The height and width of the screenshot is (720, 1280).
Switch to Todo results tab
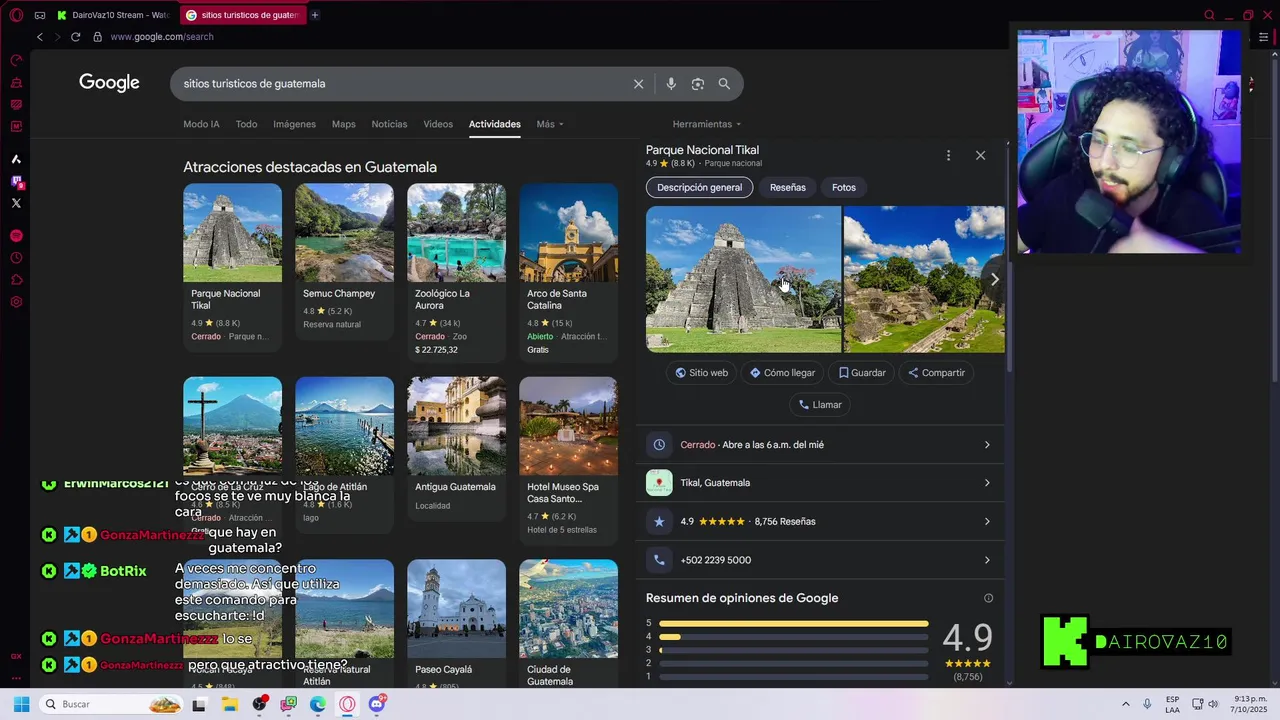(246, 124)
